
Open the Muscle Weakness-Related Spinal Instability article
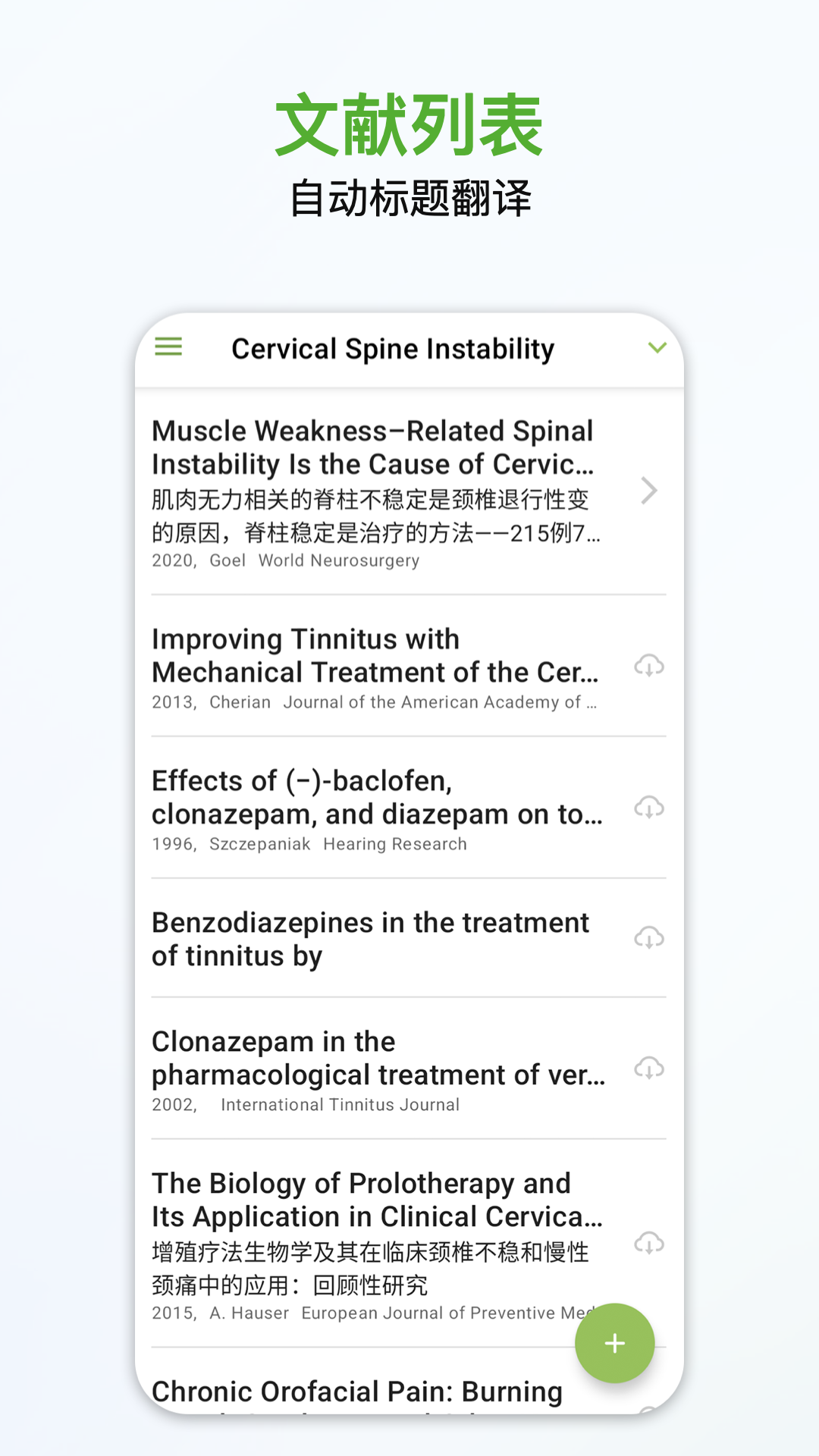pyautogui.click(x=372, y=447)
